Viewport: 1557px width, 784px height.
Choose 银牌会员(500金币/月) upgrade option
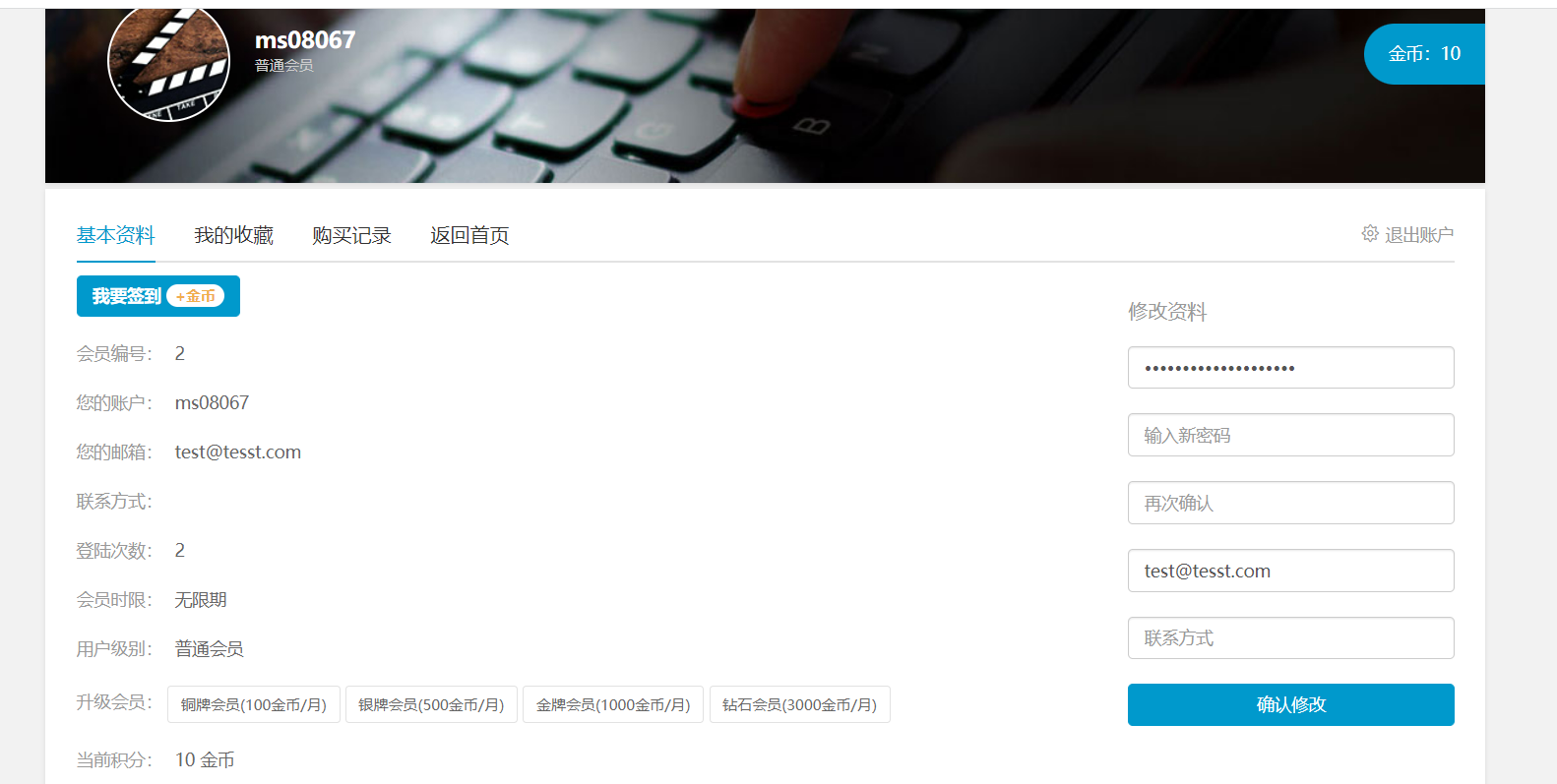click(x=431, y=704)
